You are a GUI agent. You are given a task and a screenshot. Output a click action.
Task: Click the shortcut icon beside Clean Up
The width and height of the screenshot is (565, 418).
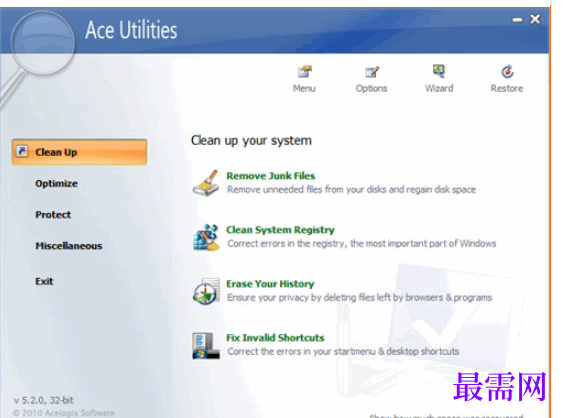tap(22, 151)
